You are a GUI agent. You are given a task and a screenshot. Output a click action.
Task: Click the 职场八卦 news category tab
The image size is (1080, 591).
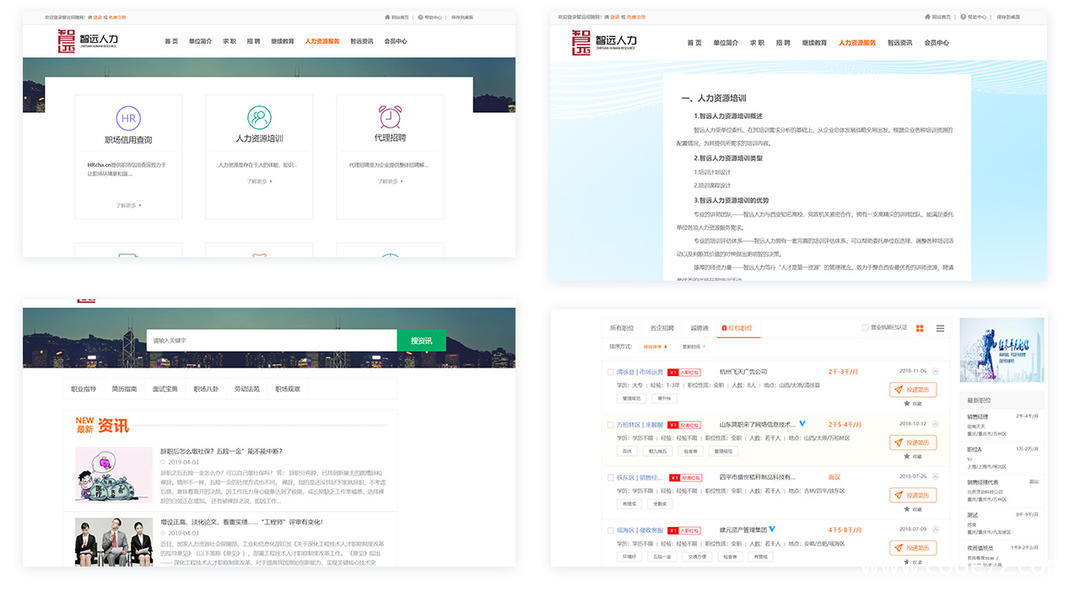coord(206,389)
